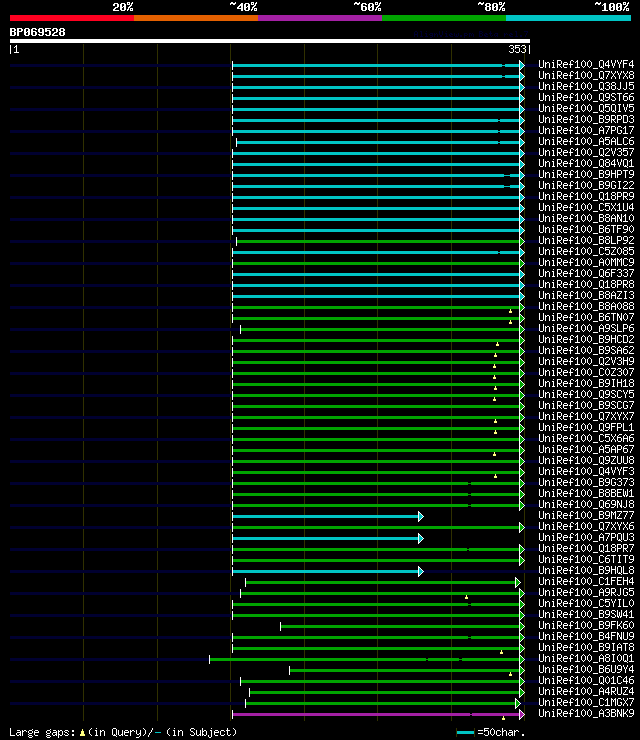Viewport: 640px width, 740px height.
Task: Select the UniRef100_C5X1U4 label
Action: click(x=586, y=207)
